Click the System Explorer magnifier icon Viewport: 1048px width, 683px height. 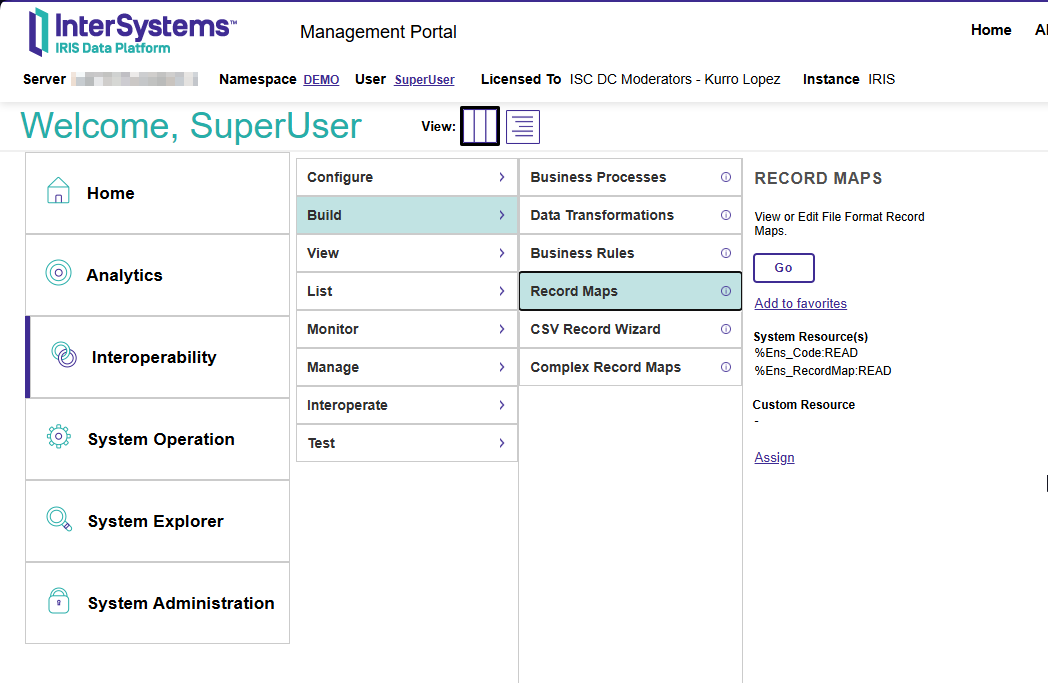point(59,520)
